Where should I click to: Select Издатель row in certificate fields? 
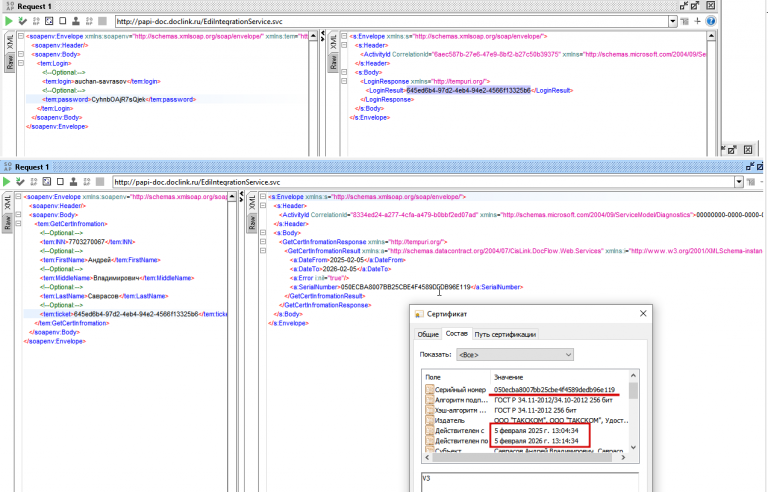[527, 420]
